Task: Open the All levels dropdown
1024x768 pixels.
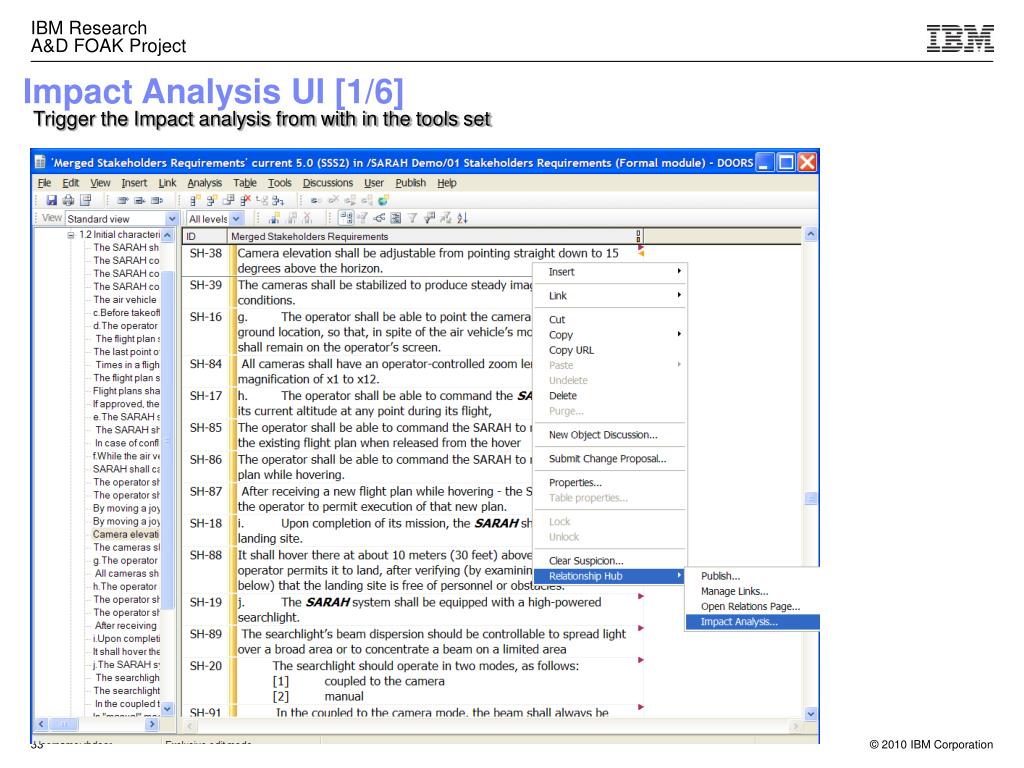Action: [236, 219]
